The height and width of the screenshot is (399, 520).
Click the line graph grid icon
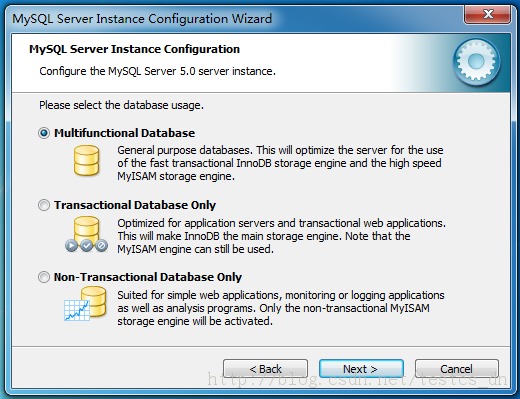[x=77, y=310]
